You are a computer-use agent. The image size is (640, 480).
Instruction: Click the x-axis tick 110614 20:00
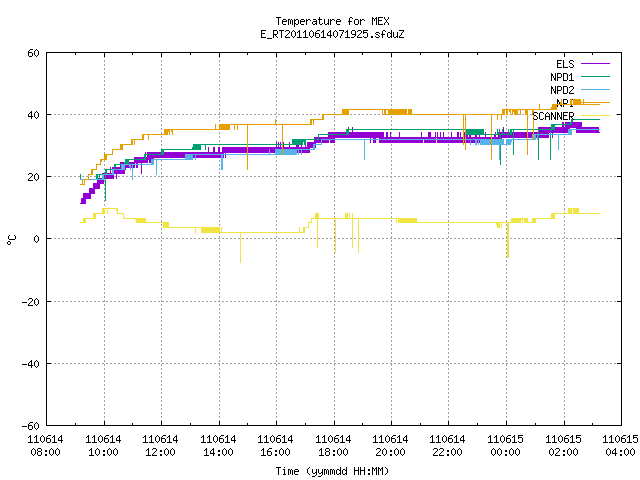click(x=391, y=446)
